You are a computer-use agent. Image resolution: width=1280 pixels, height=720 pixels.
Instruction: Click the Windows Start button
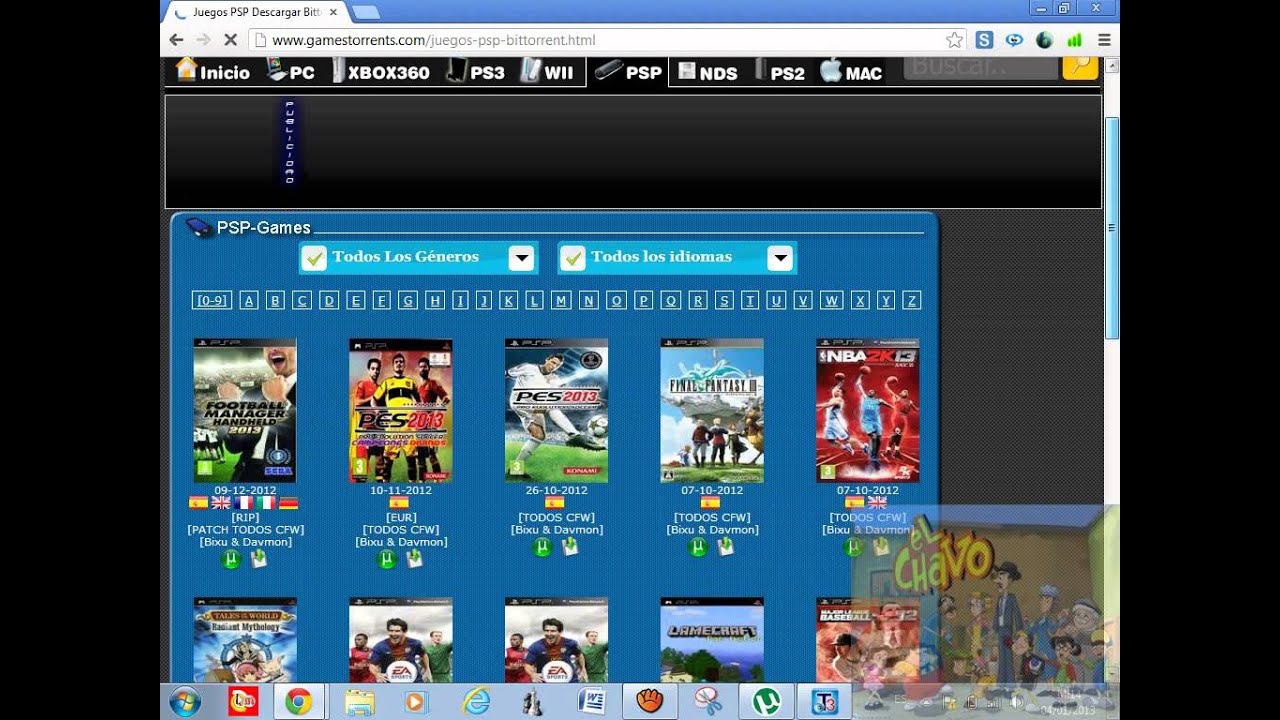(185, 702)
